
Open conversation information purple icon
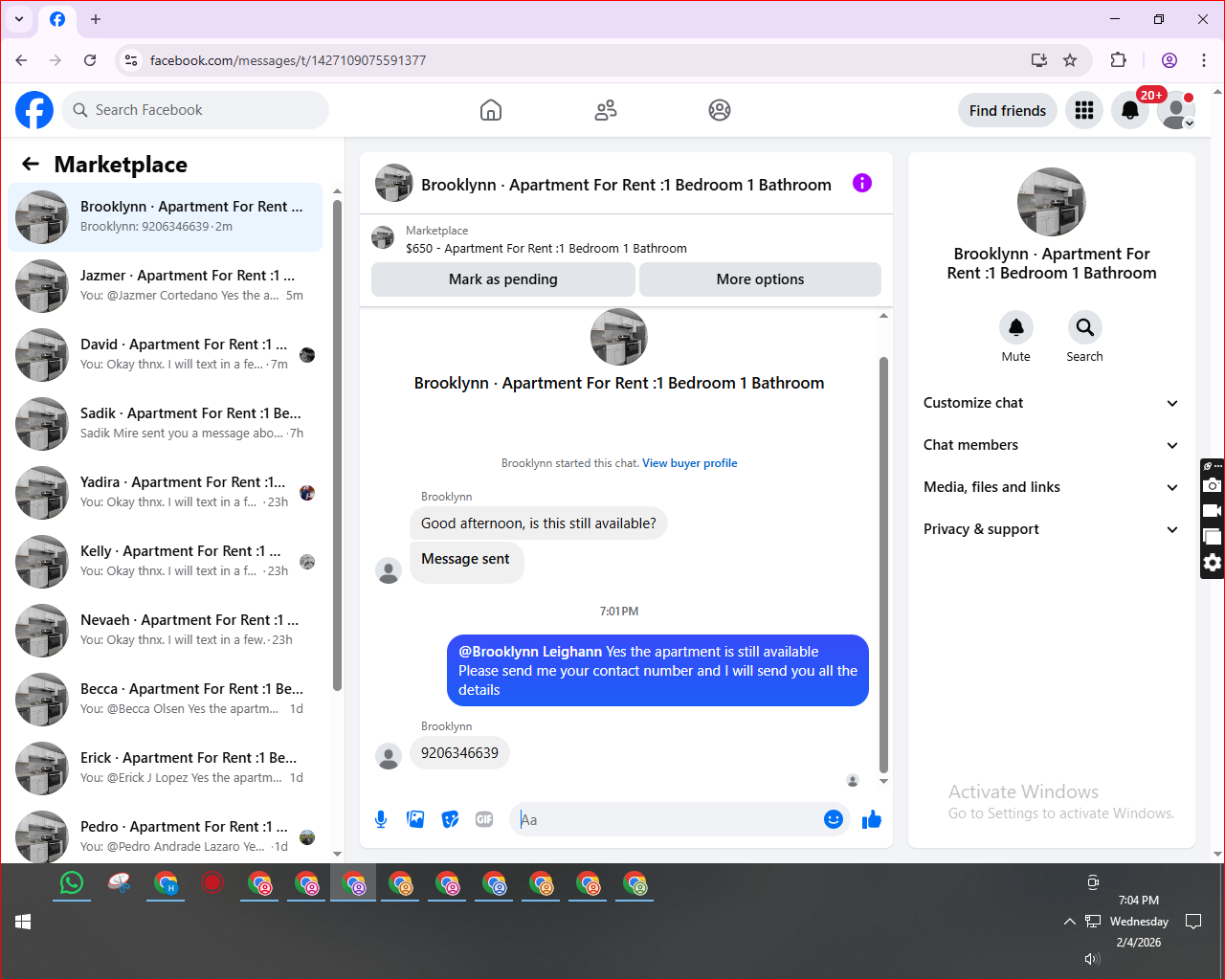[x=862, y=183]
